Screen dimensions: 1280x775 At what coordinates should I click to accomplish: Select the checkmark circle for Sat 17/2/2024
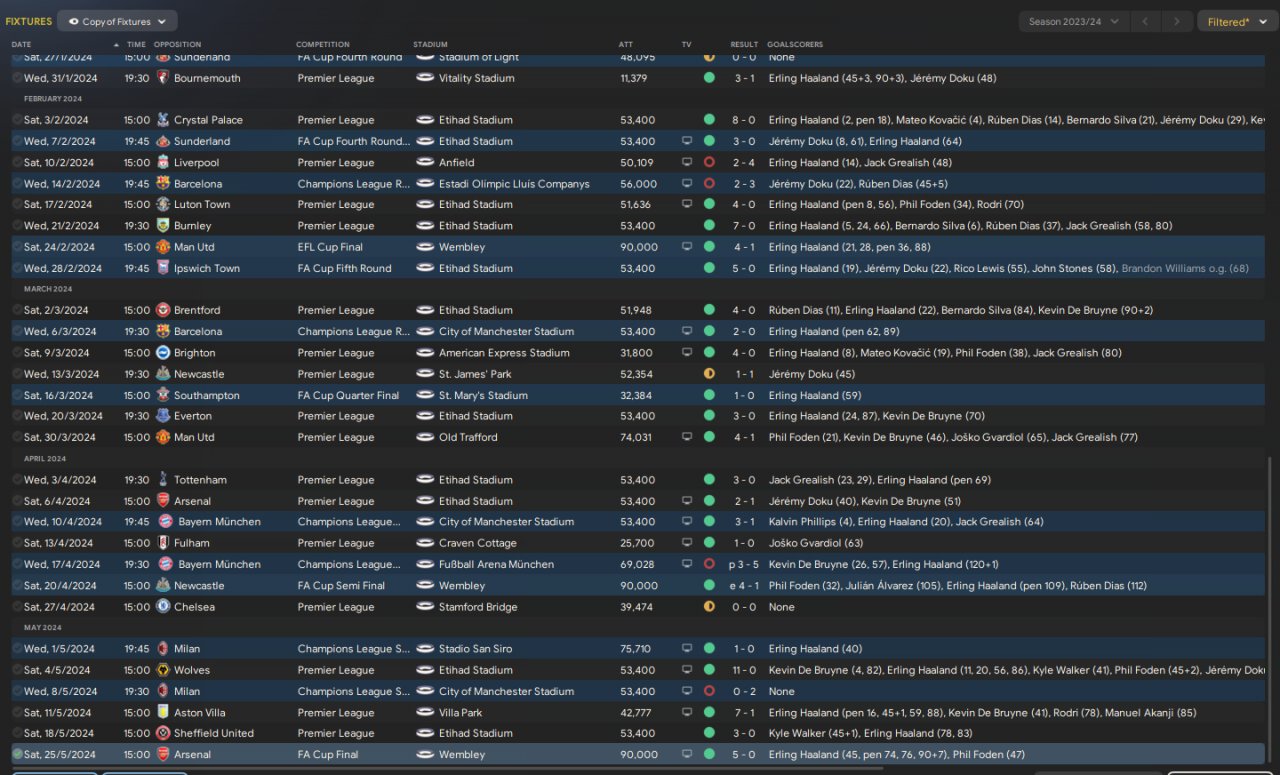pos(17,204)
